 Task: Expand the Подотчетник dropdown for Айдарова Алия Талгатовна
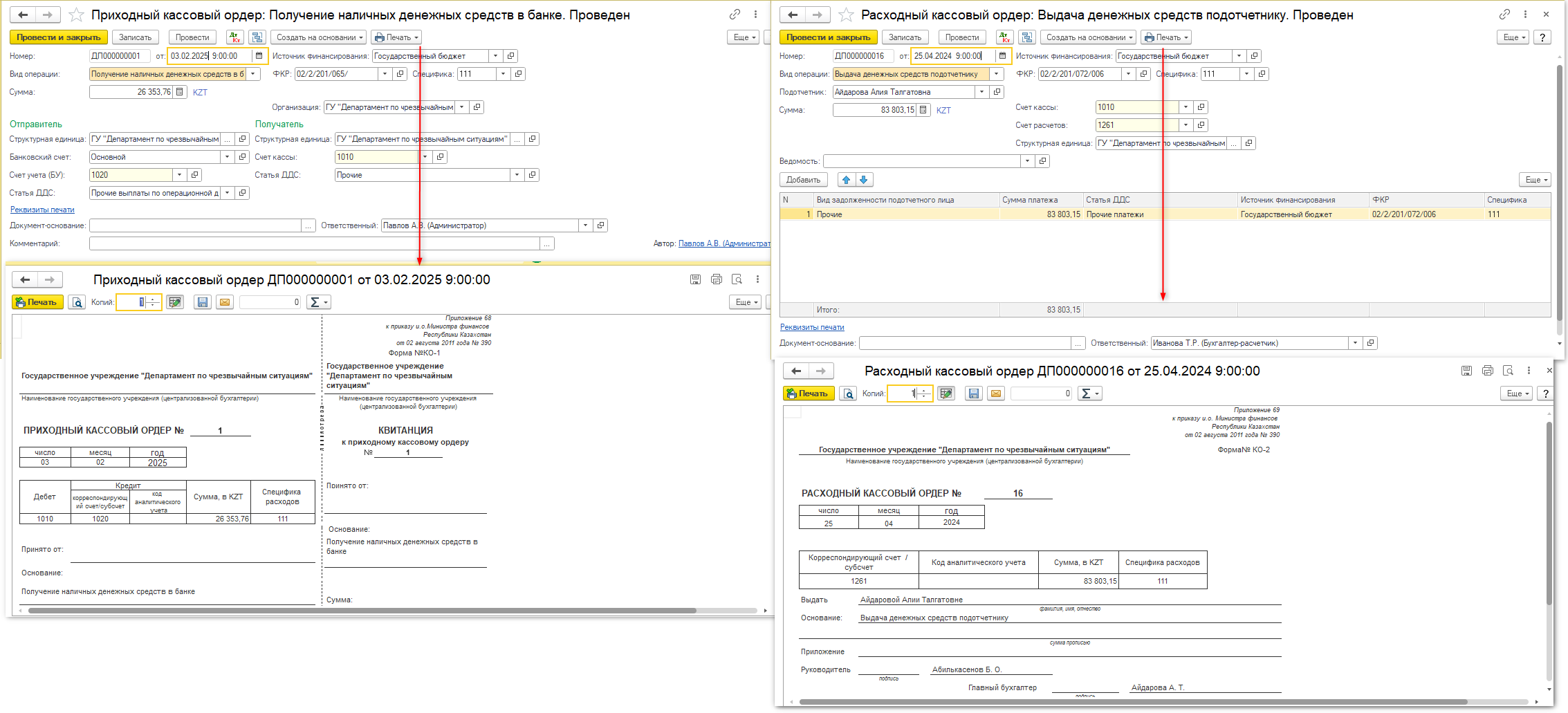(x=981, y=92)
